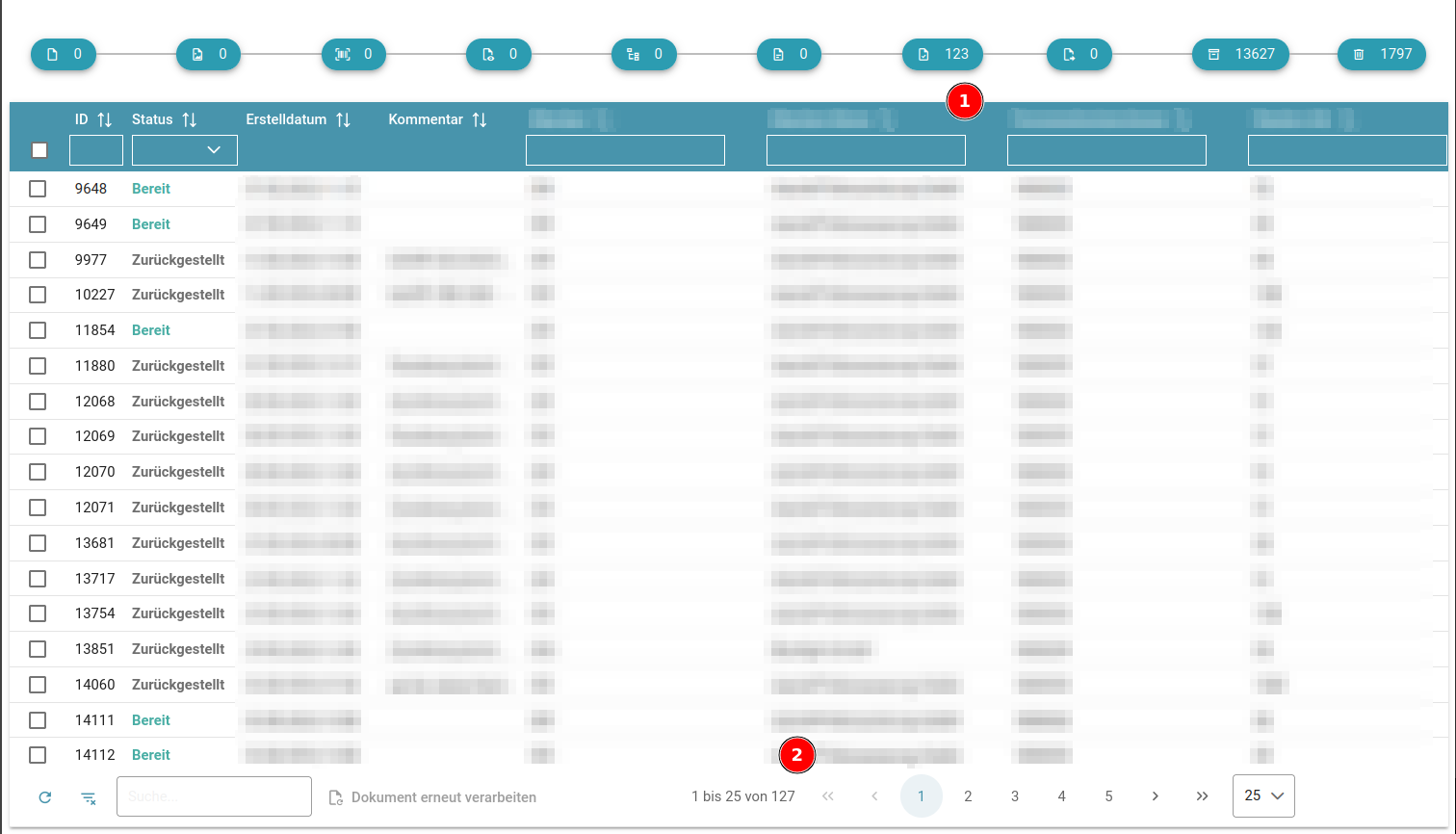
Task: Open the archive stage showing 13627
Action: click(1240, 54)
